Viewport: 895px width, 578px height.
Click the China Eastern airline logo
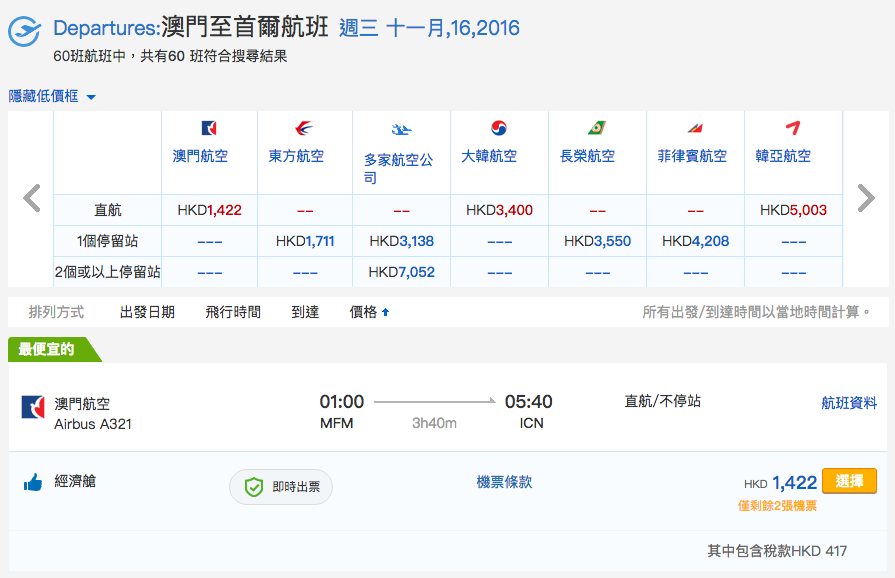[x=304, y=128]
